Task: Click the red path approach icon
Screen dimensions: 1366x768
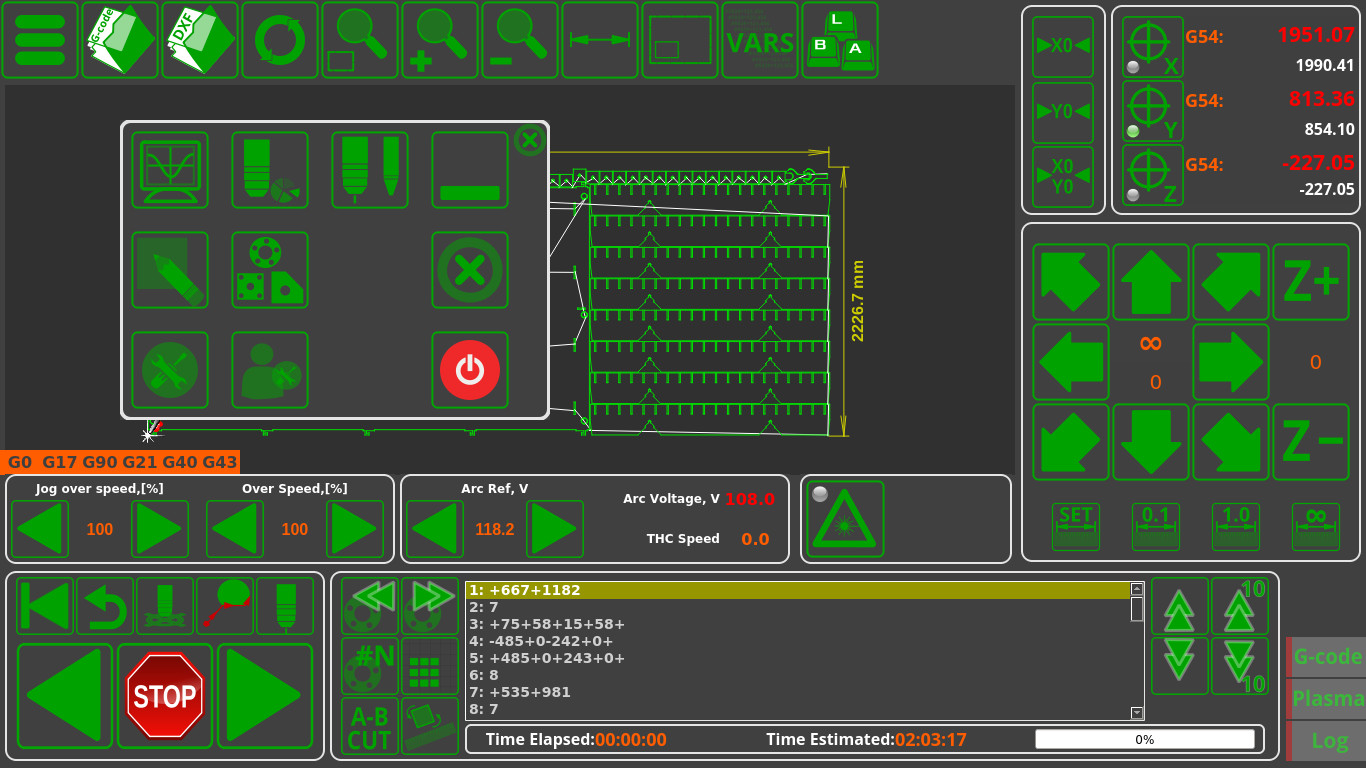Action: tap(225, 606)
